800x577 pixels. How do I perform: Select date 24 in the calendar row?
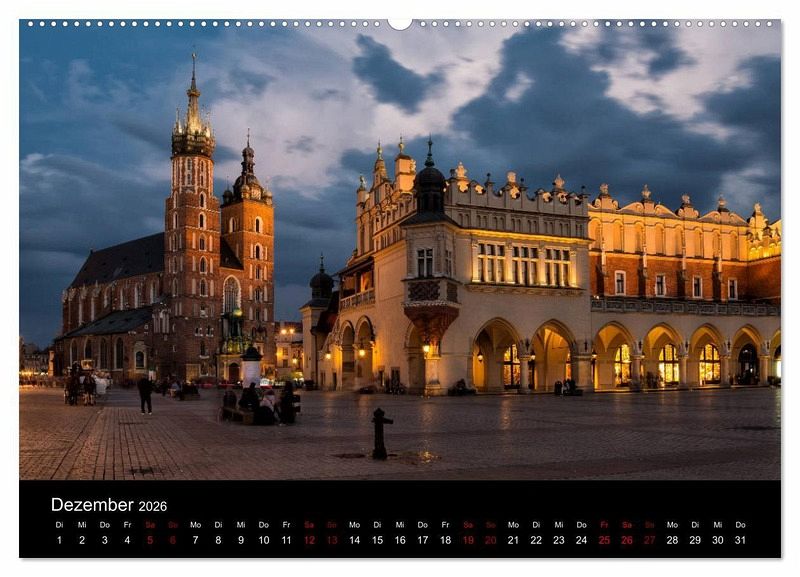tap(582, 540)
